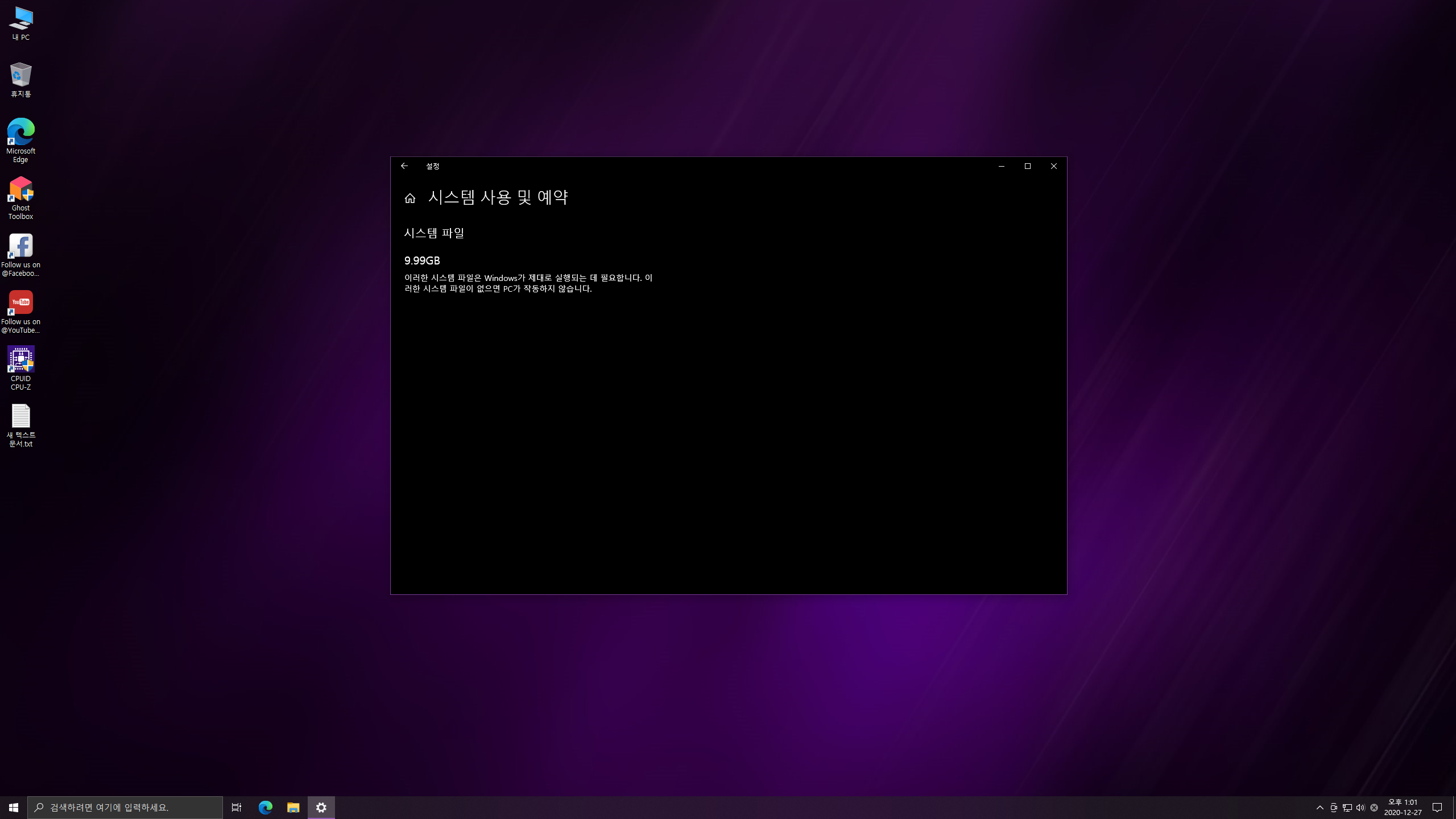
Task: Select the Follow us on Facebook shortcut
Action: tap(21, 254)
